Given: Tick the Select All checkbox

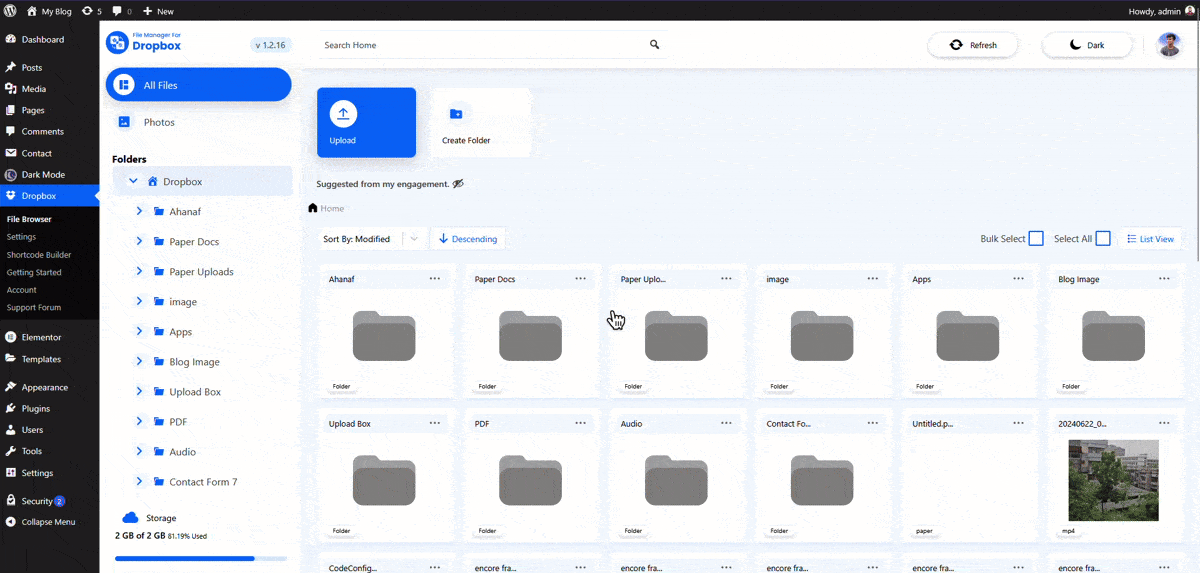Looking at the screenshot, I should click(1103, 238).
